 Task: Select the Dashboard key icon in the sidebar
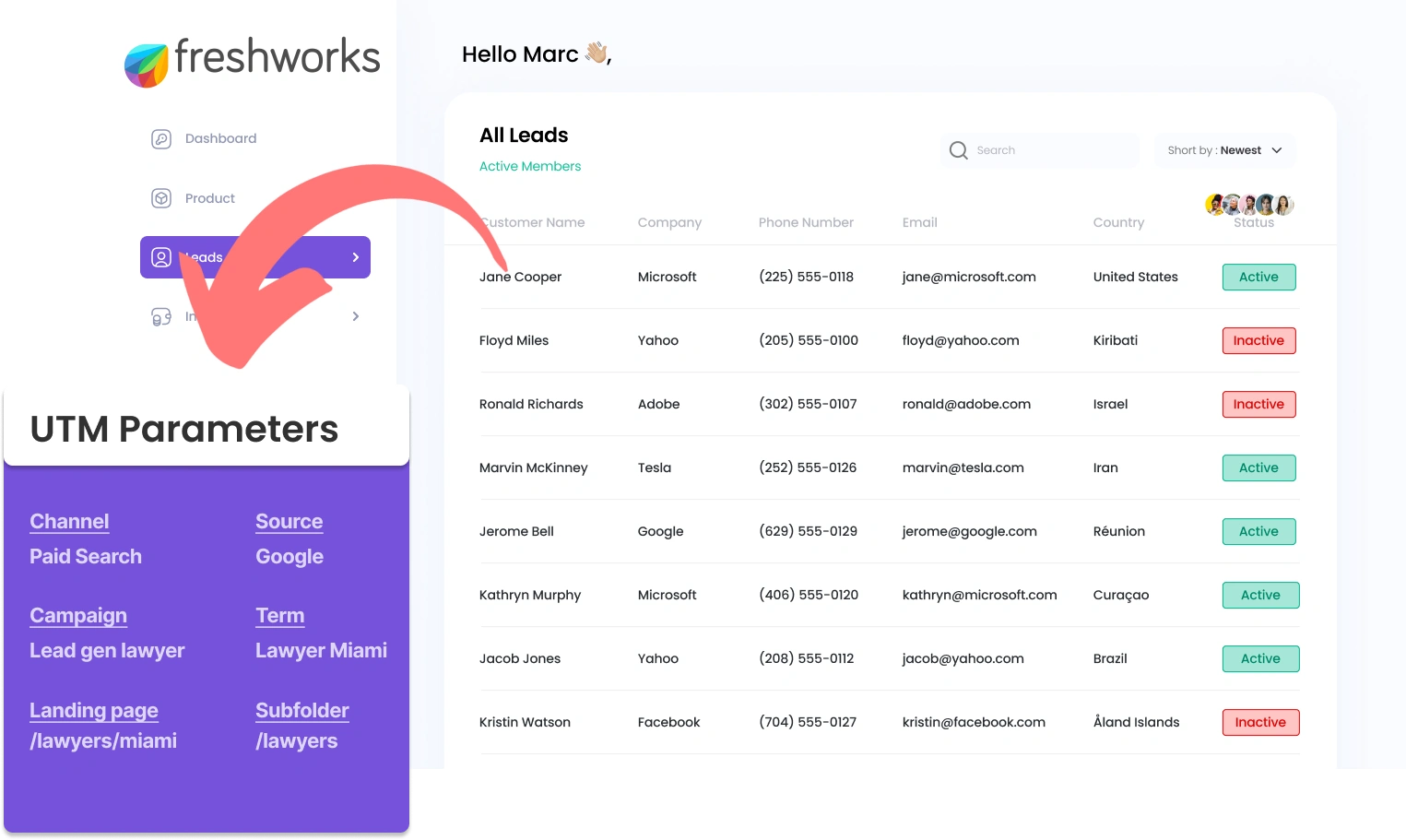click(x=161, y=138)
